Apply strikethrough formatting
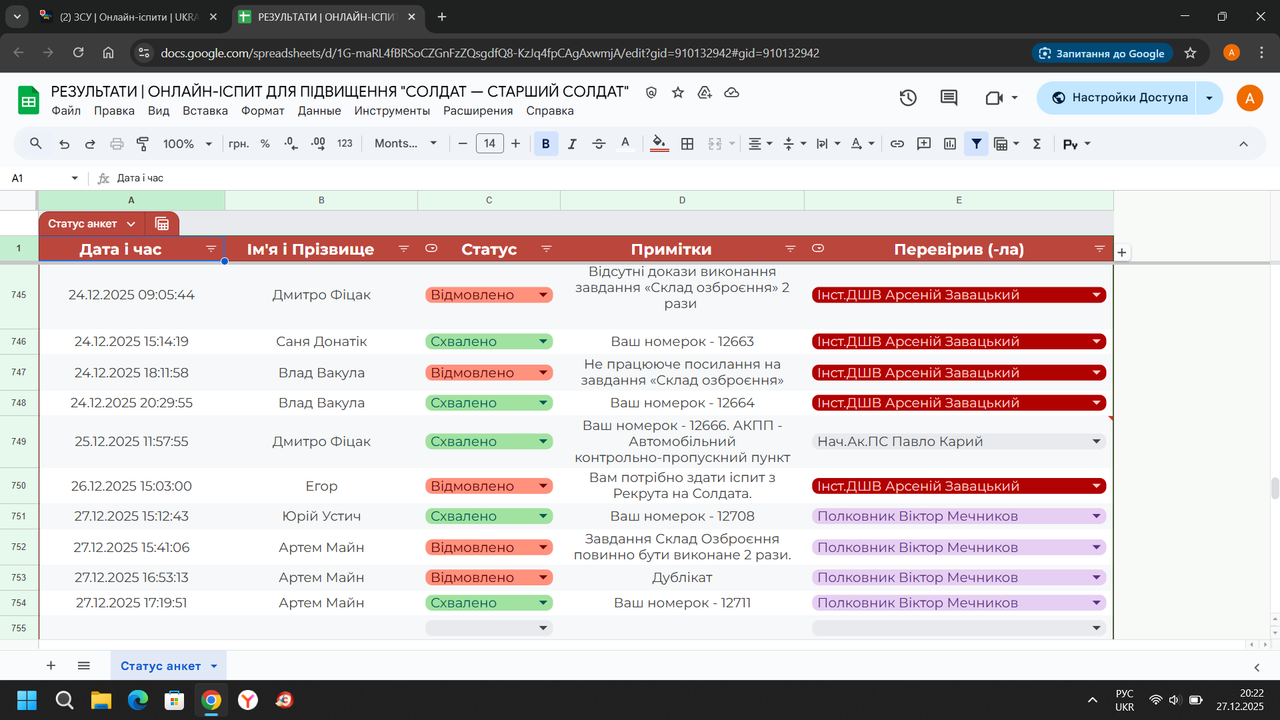 click(599, 144)
